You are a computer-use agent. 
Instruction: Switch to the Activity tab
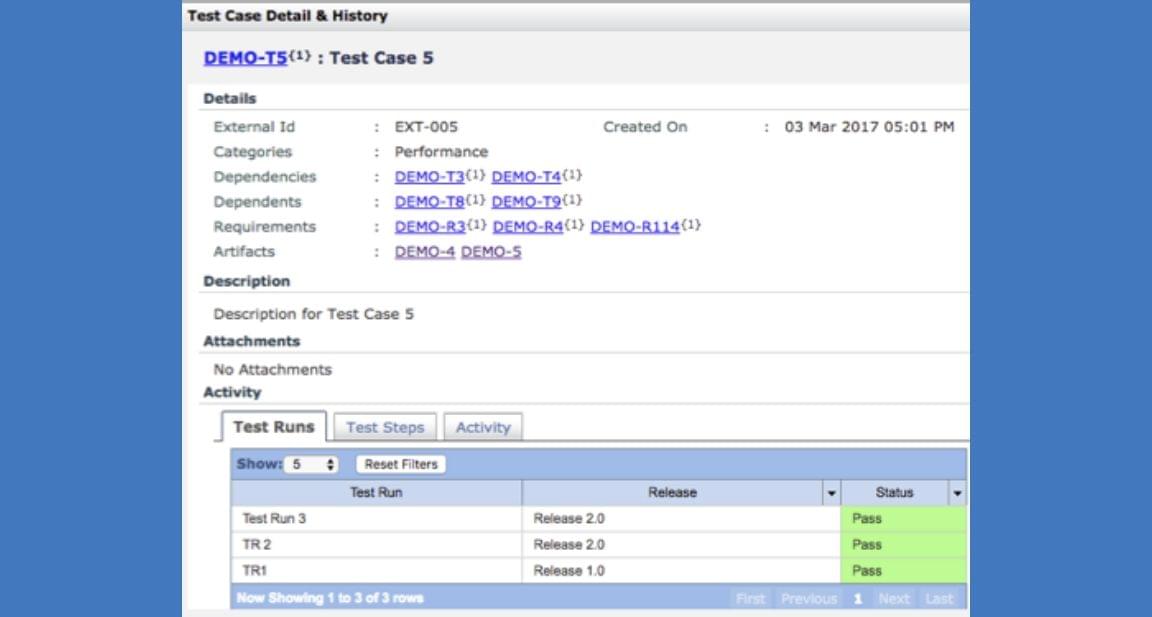(x=483, y=427)
